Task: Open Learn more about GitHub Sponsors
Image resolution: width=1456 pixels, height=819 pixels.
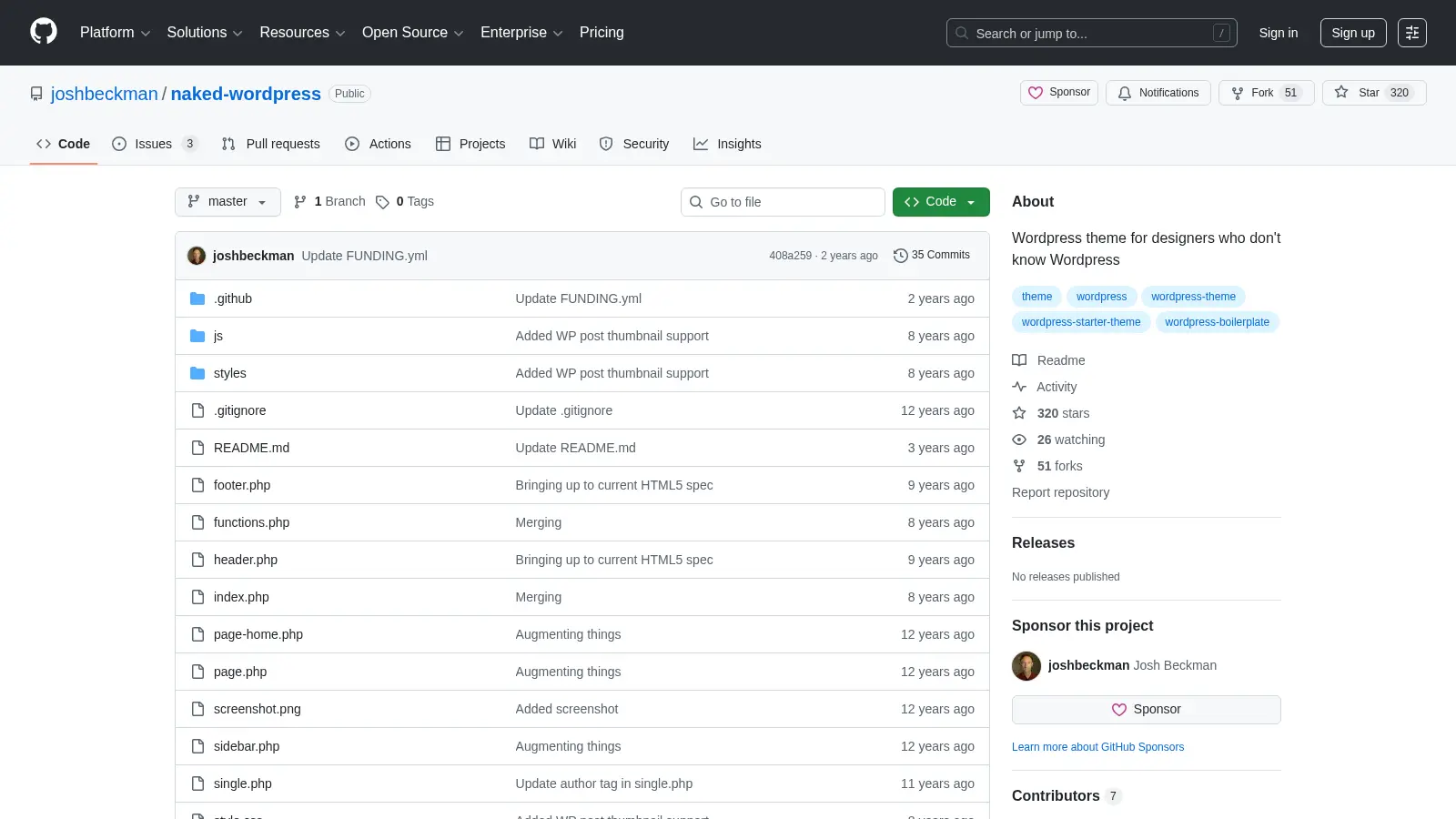Action: click(x=1098, y=747)
